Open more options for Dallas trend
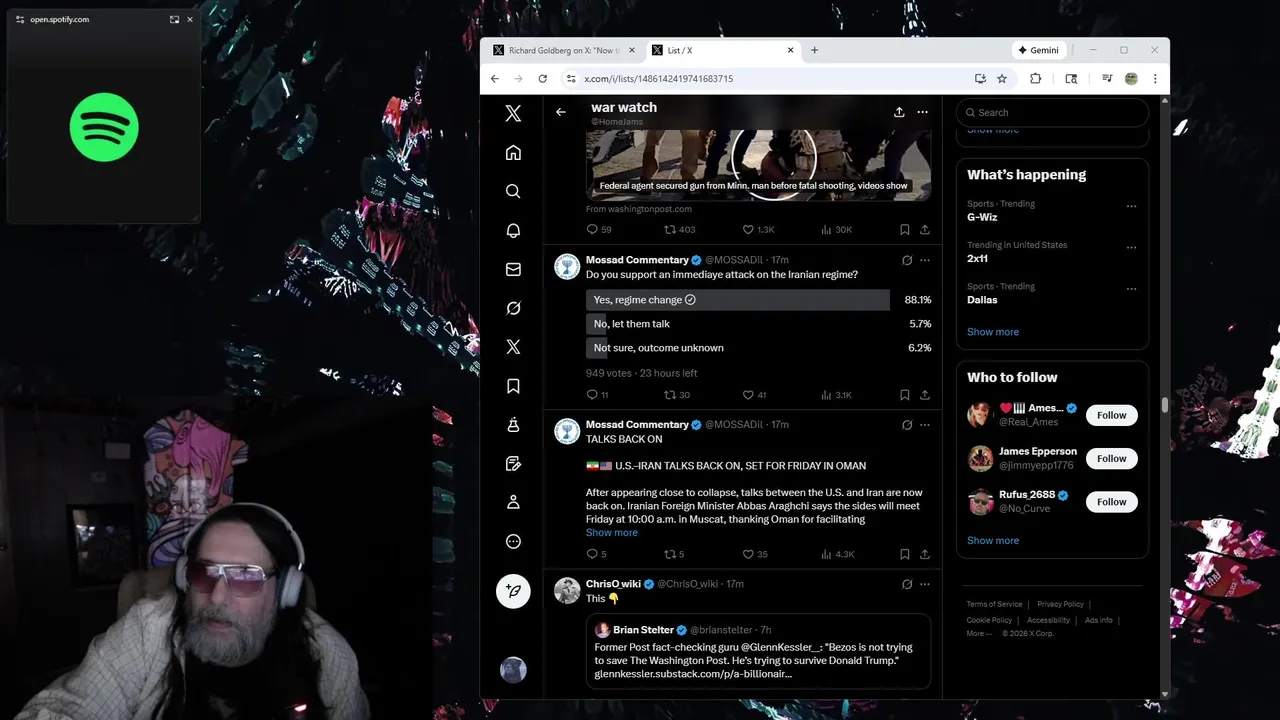 click(1131, 289)
